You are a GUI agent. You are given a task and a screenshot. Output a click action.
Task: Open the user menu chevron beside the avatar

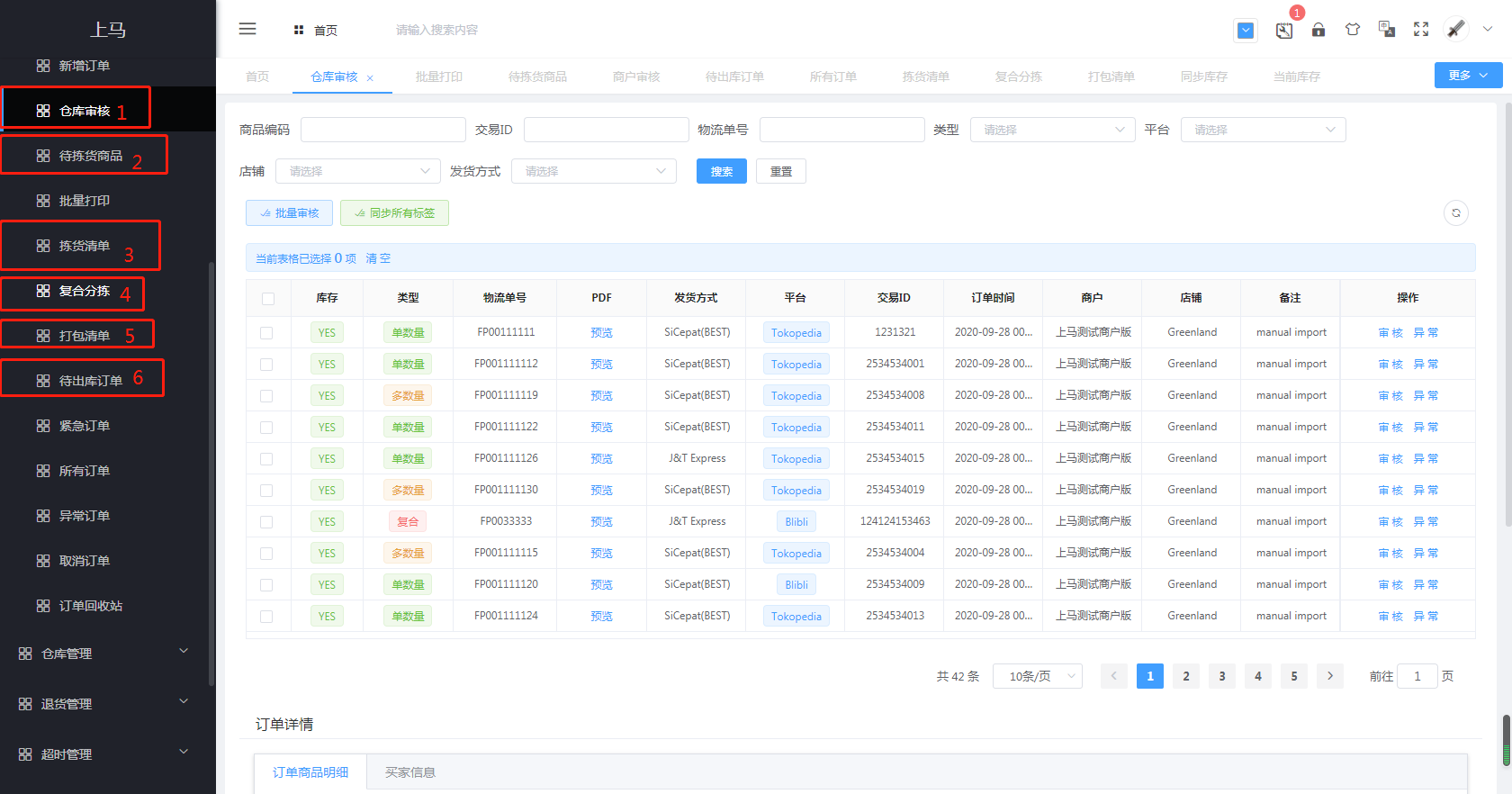point(1488,29)
